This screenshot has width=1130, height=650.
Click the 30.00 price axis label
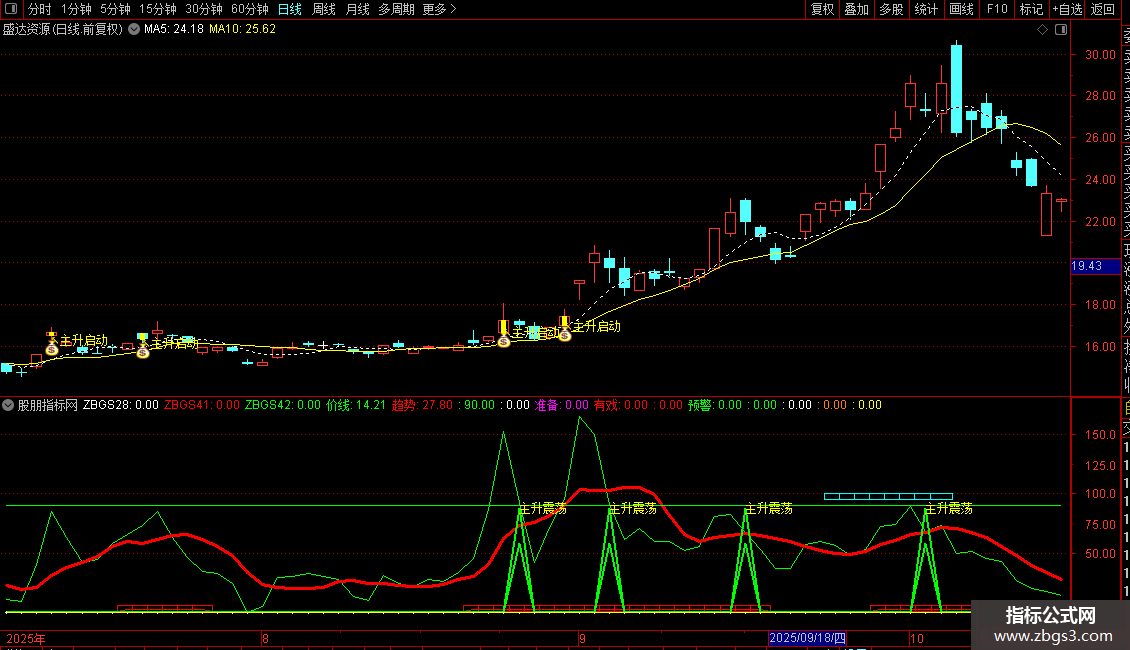(x=1100, y=55)
